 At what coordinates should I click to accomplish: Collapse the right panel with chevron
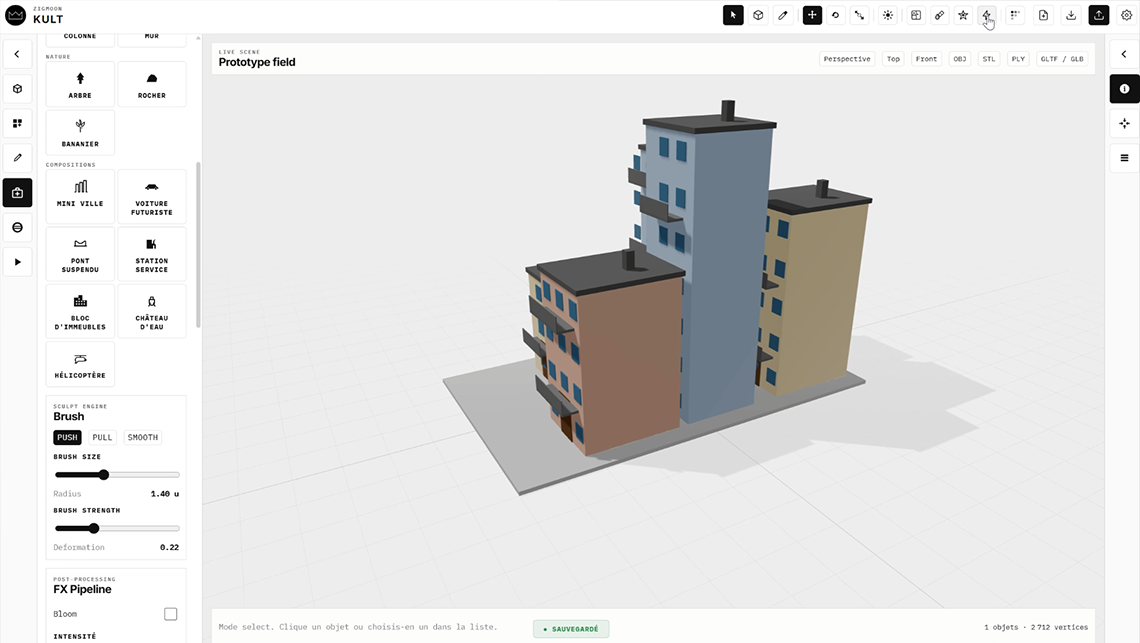(1124, 54)
